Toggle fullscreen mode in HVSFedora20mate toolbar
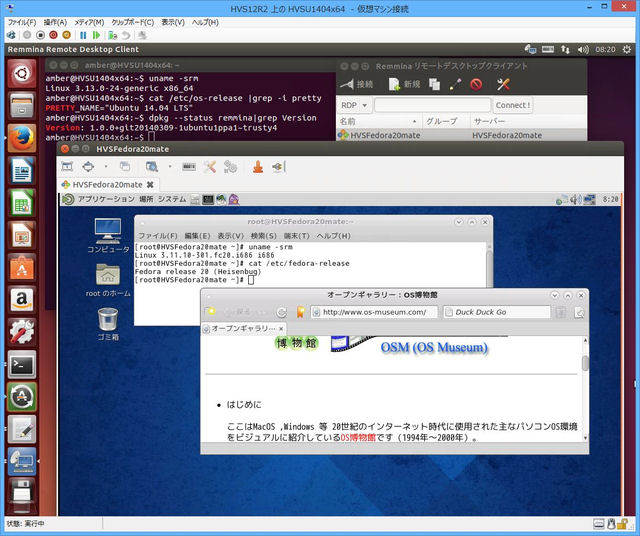640x536 pixels. pos(67,166)
